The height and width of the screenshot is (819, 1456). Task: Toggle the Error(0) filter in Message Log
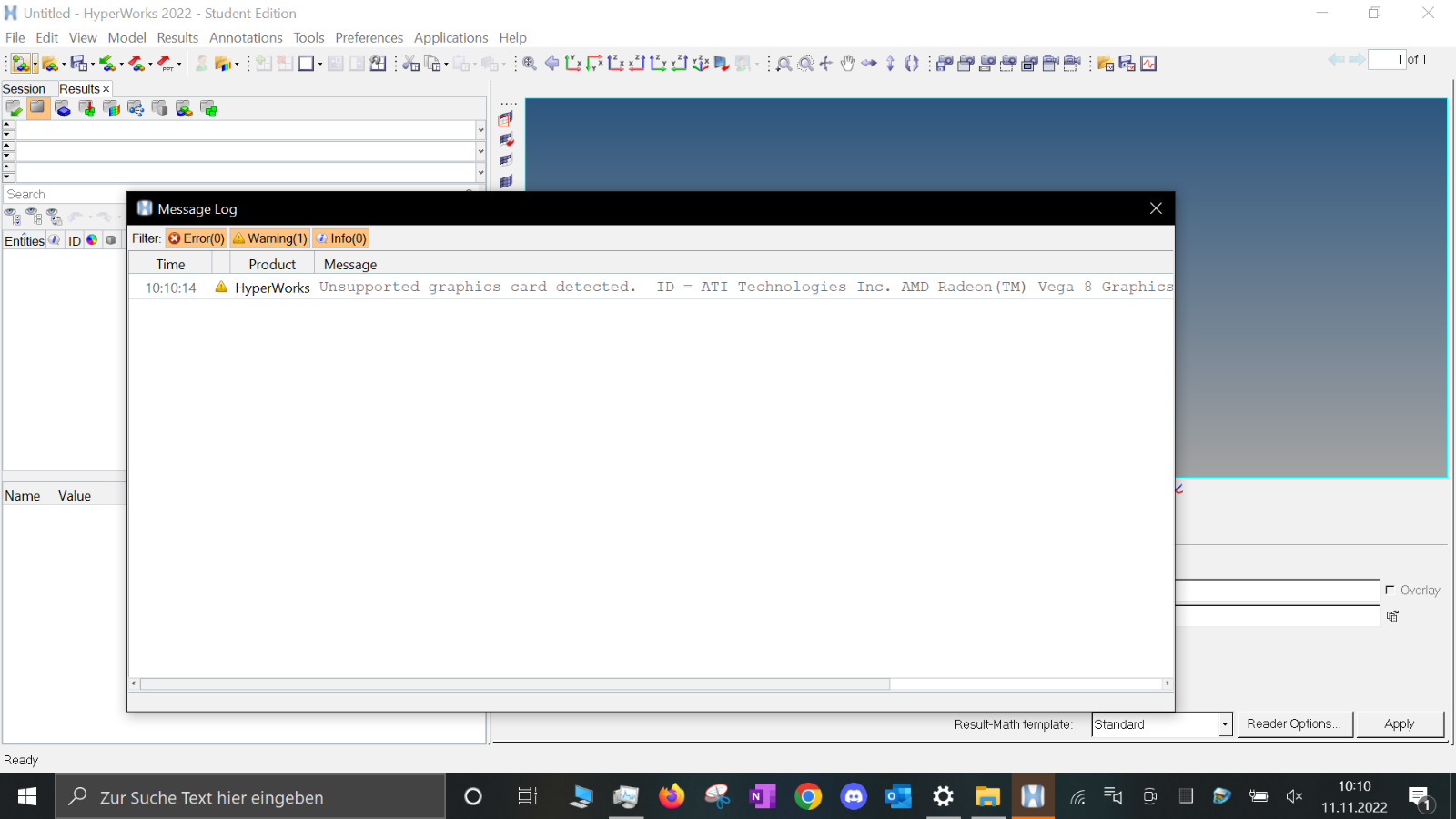[197, 238]
